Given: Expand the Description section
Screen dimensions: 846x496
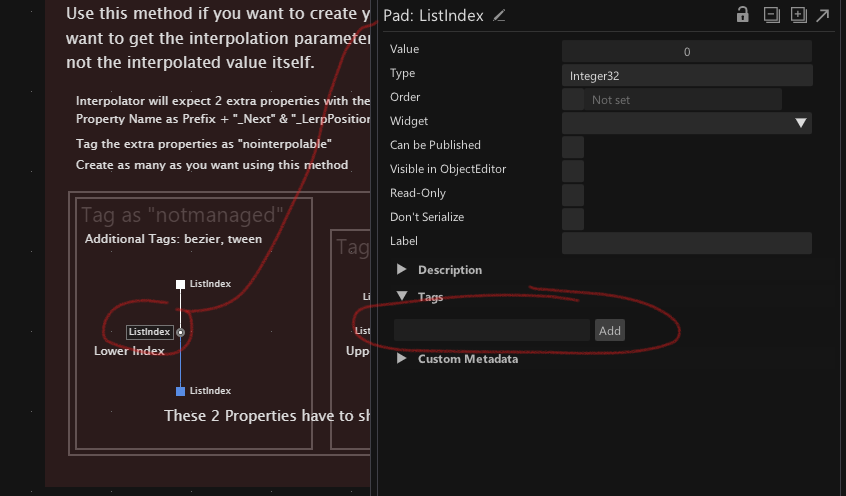Looking at the screenshot, I should (403, 270).
